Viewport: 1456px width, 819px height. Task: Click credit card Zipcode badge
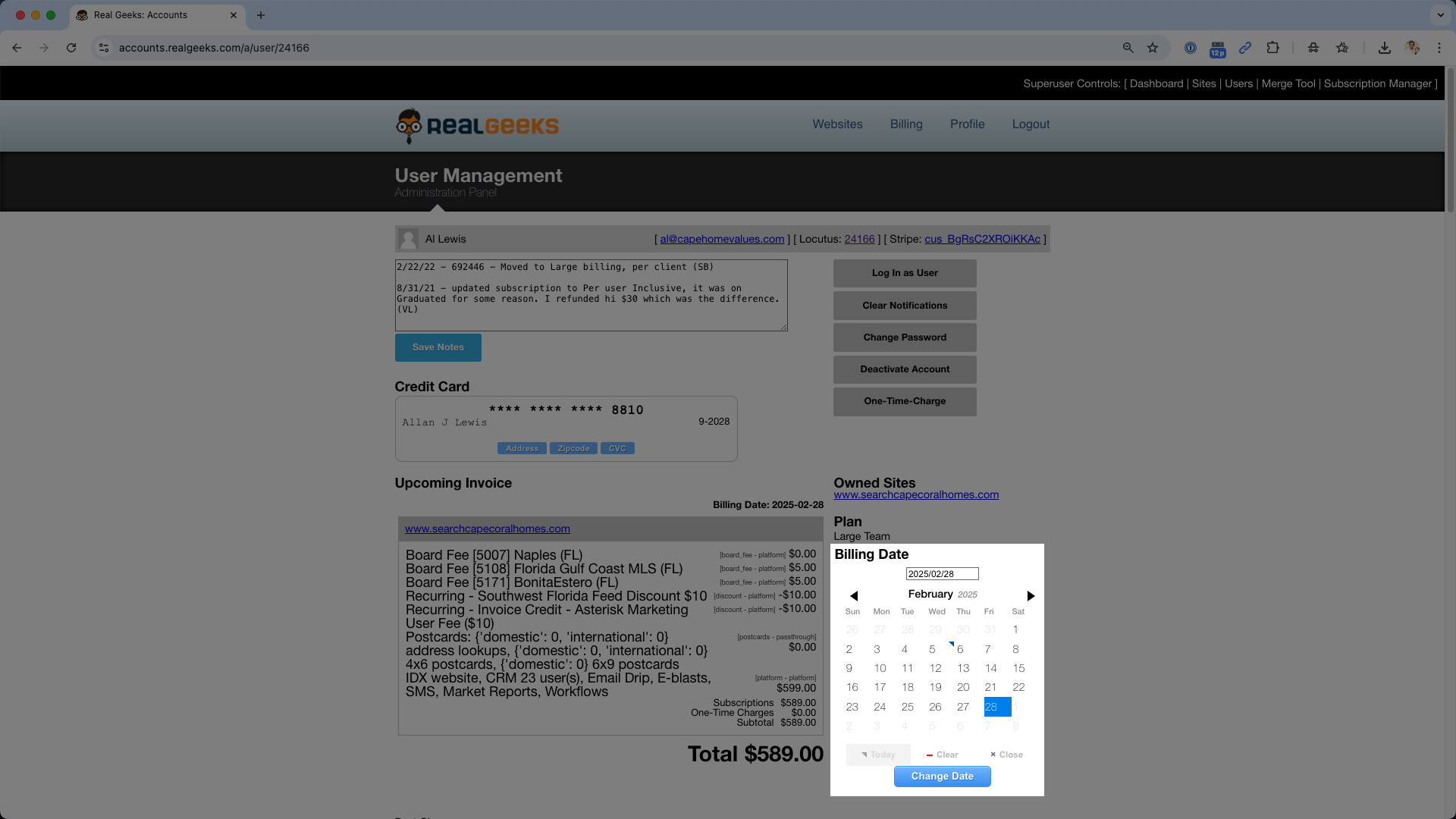pos(573,449)
